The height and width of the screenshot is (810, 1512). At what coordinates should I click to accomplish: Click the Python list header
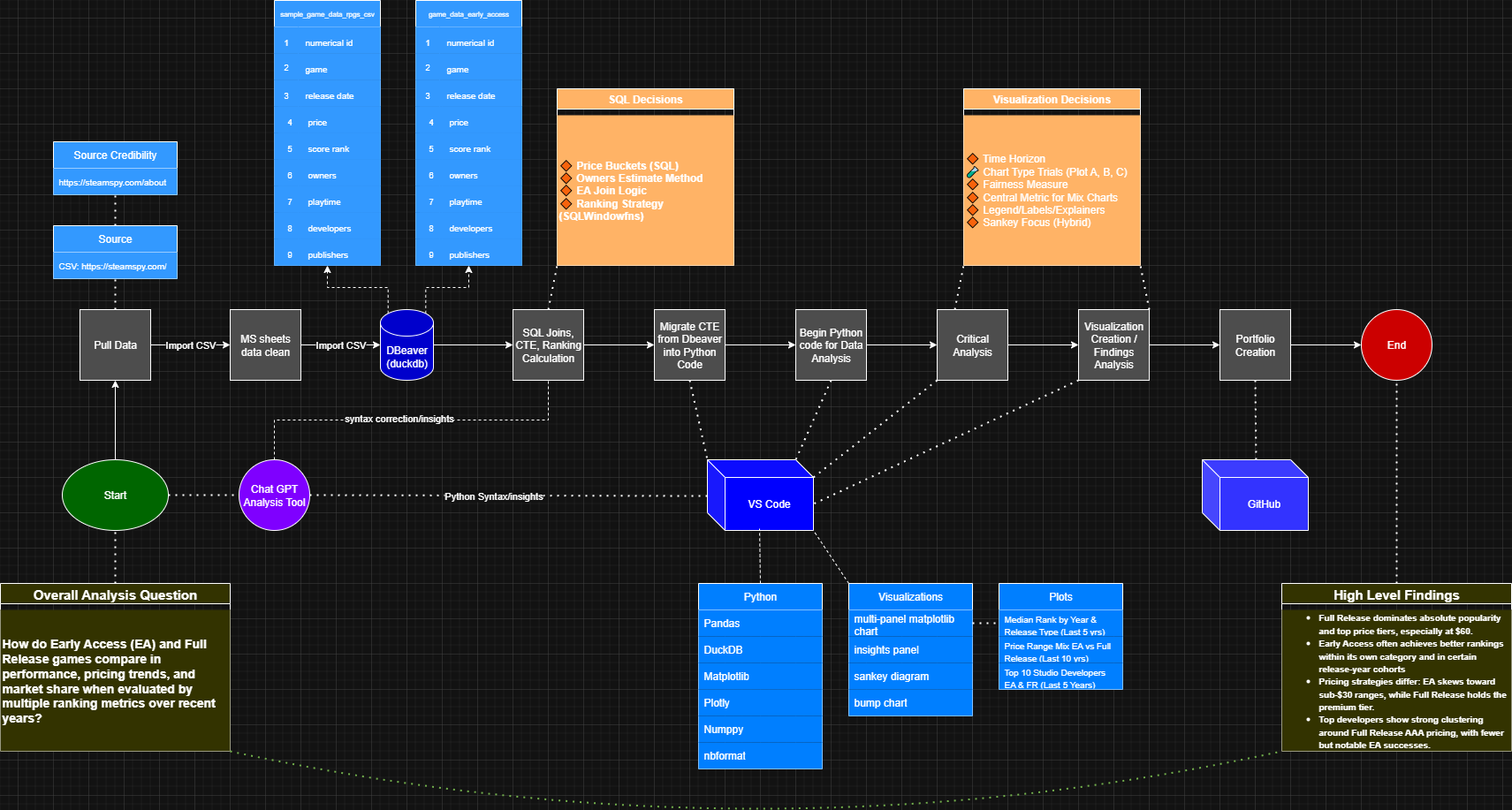coord(760,597)
